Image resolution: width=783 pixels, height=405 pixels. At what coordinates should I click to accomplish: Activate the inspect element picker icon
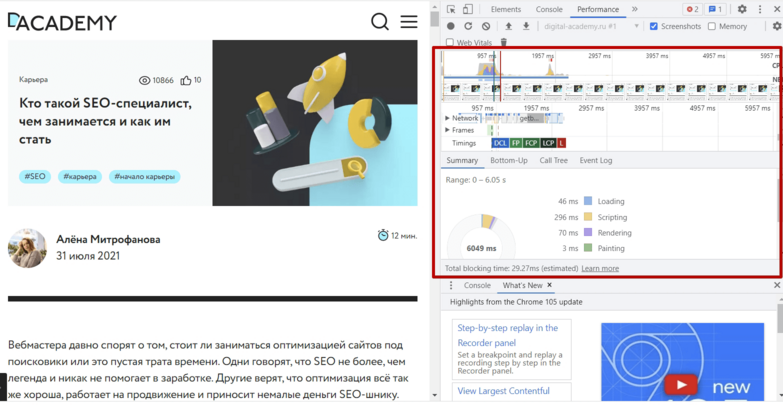451,9
